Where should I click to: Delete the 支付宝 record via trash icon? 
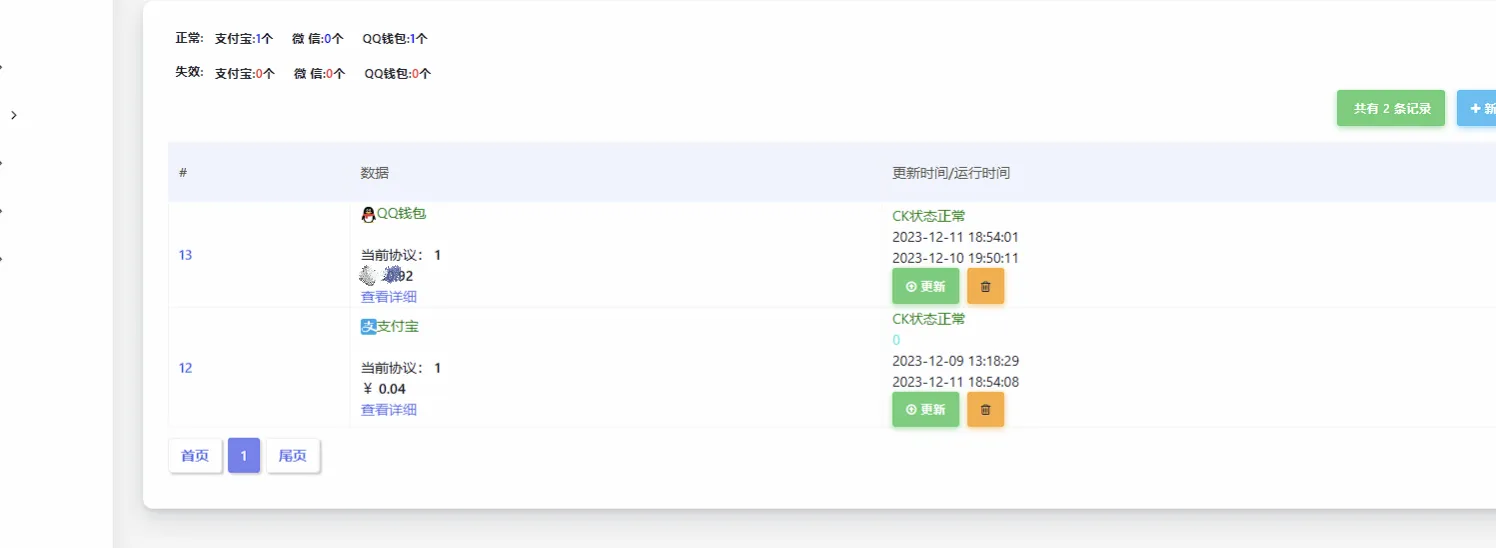985,409
